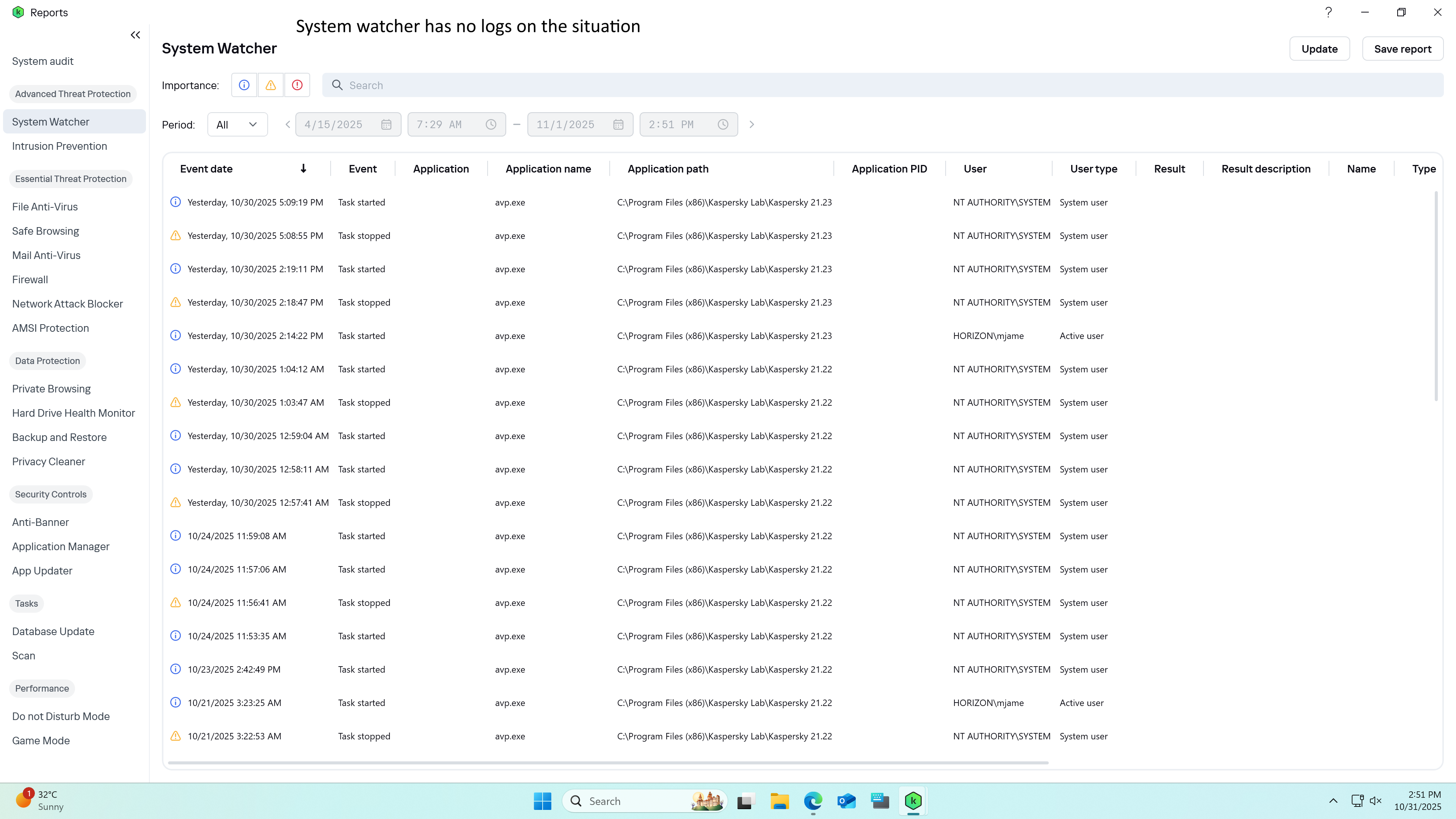Focus the report Search field

click(883, 85)
